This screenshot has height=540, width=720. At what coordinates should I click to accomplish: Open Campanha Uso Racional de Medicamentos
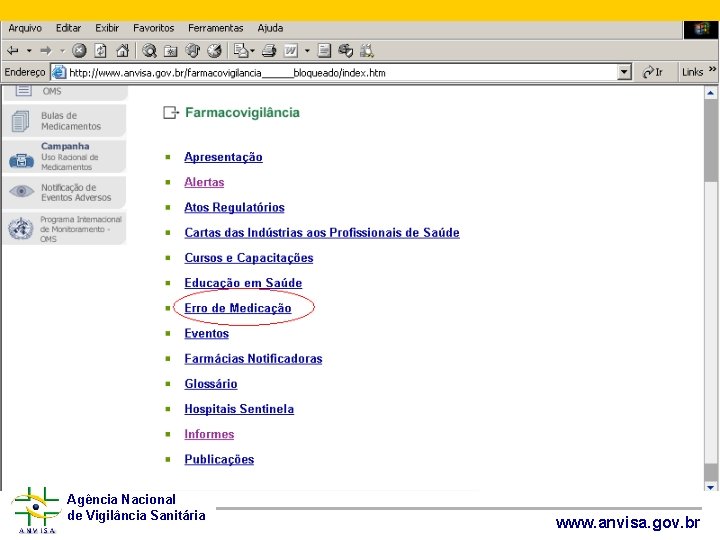[x=64, y=157]
